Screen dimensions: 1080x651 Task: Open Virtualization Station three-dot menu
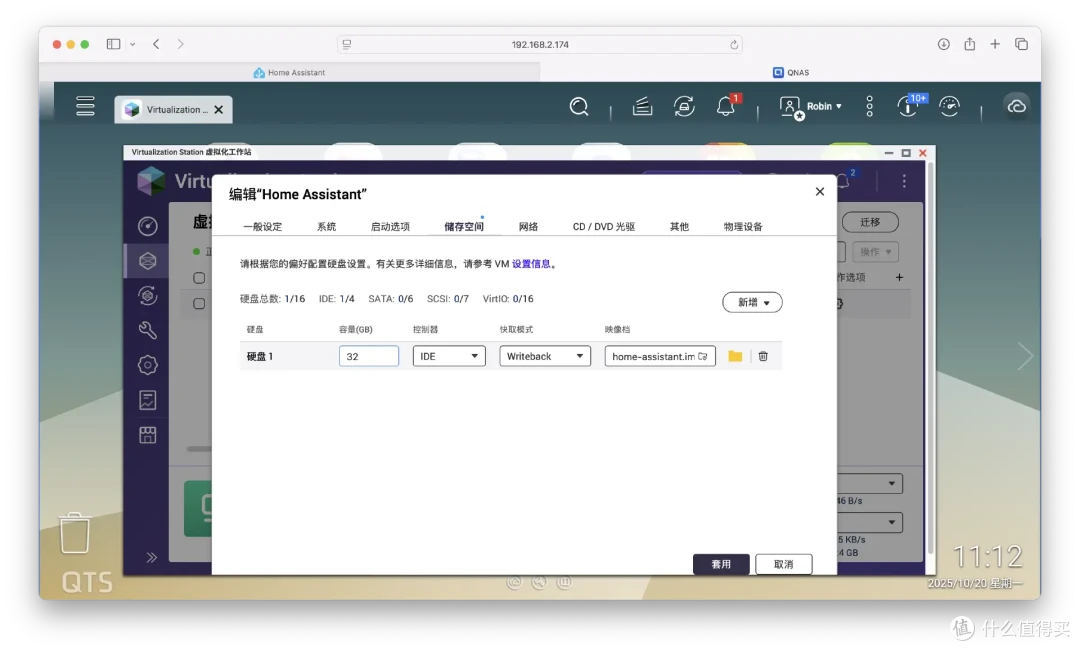[x=904, y=181]
